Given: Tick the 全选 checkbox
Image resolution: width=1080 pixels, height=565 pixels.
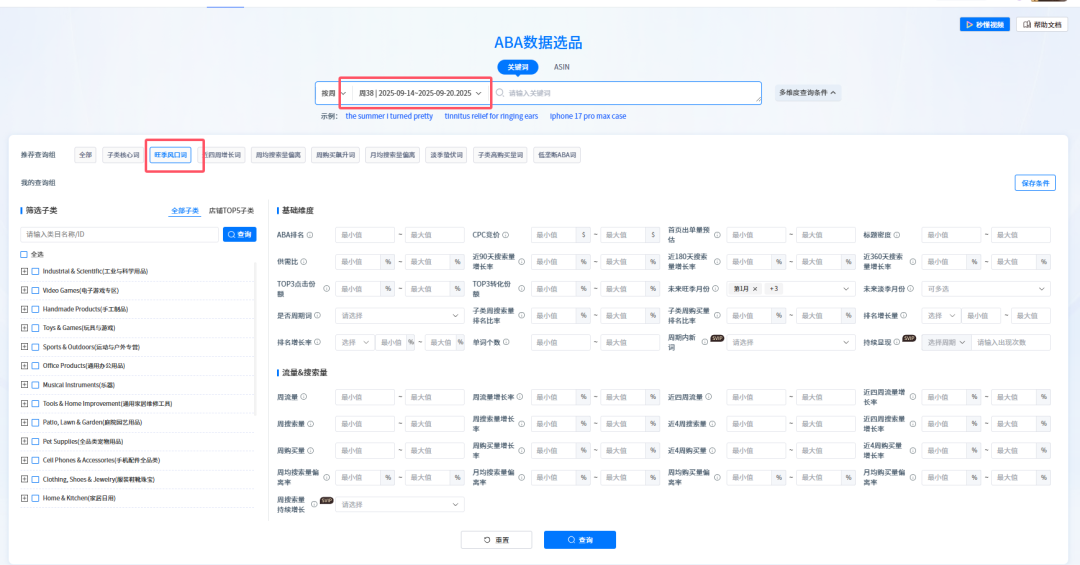Looking at the screenshot, I should pyautogui.click(x=24, y=254).
